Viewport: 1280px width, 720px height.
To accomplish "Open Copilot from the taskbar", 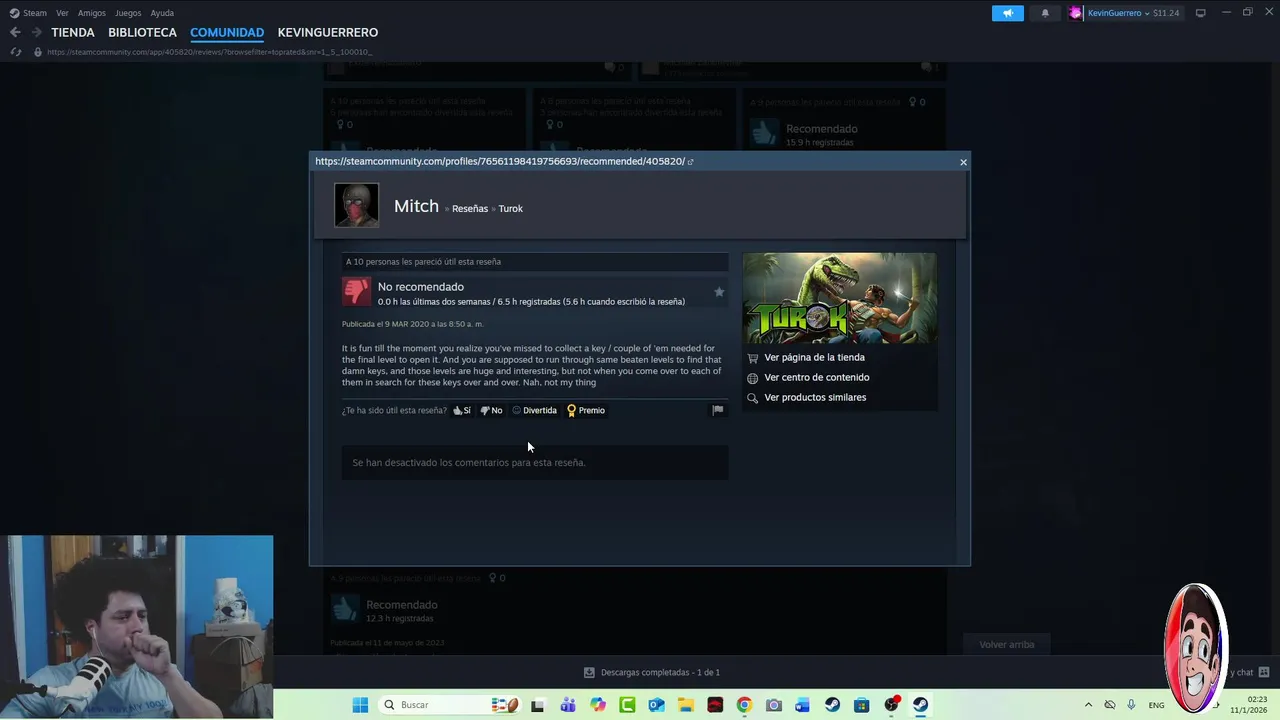I will click(x=598, y=705).
